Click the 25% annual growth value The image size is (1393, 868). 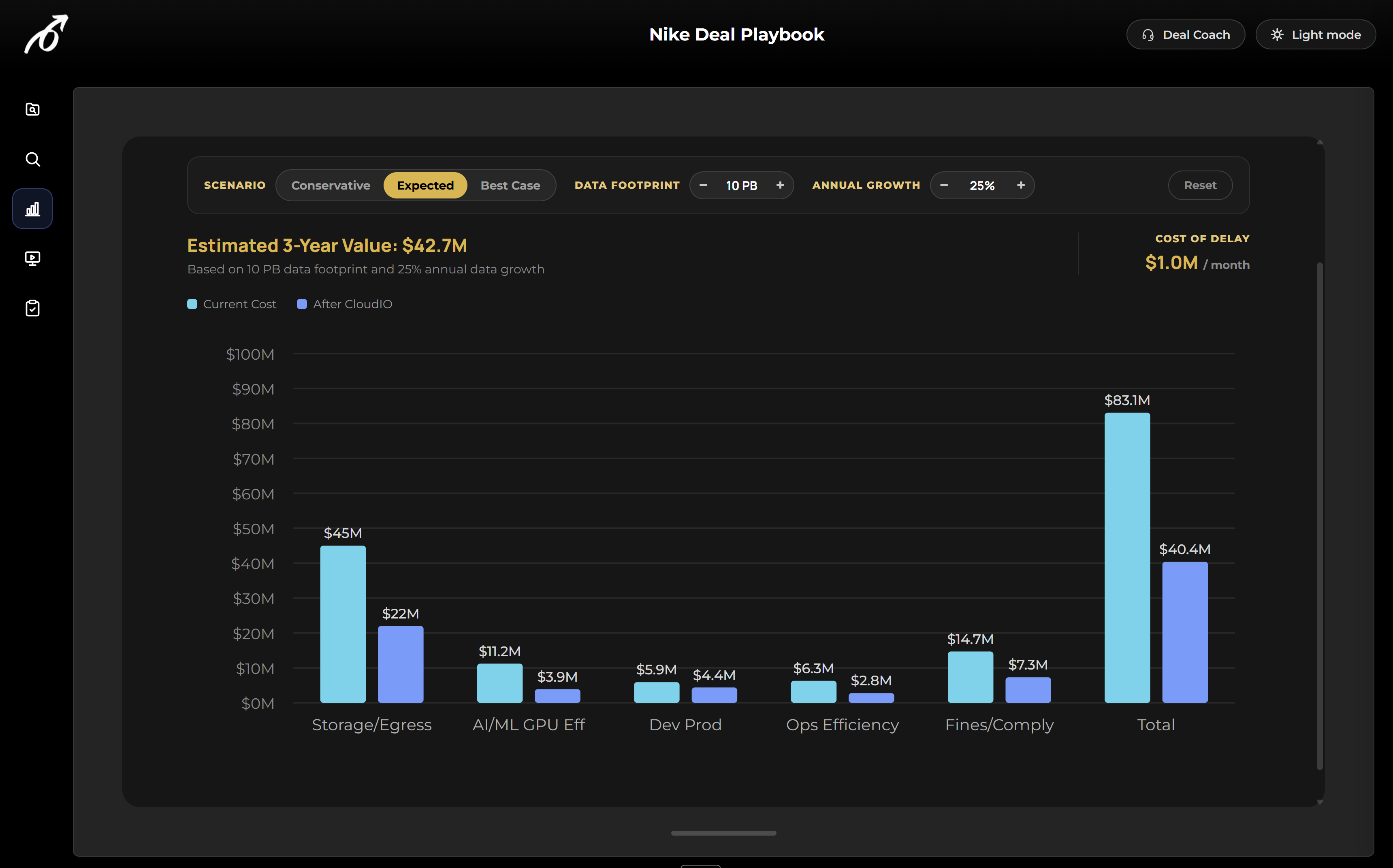pos(982,186)
